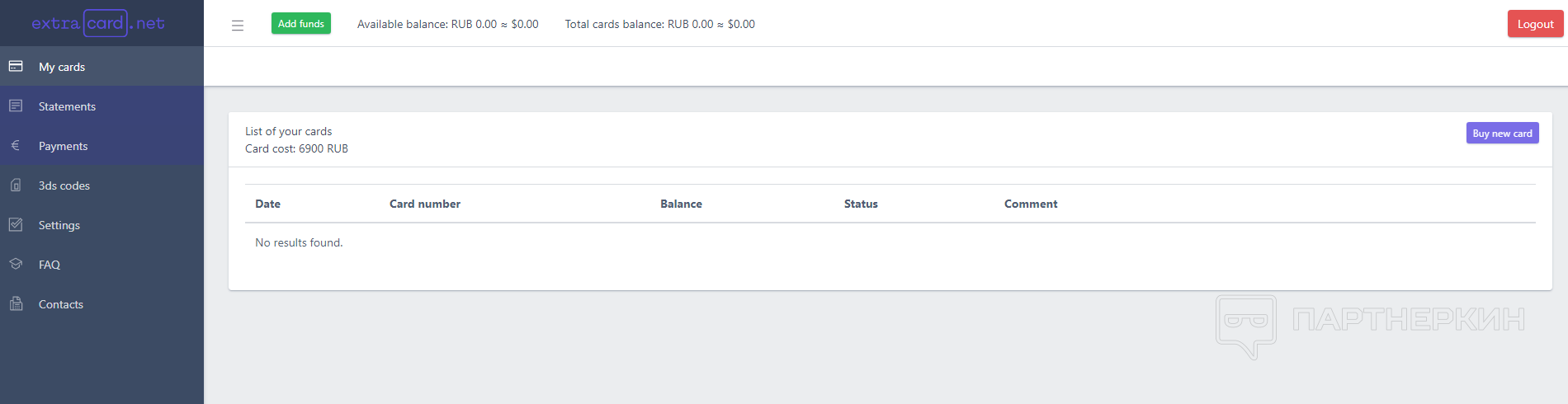Click the Comment column header
The height and width of the screenshot is (404, 1568).
pyautogui.click(x=1031, y=204)
